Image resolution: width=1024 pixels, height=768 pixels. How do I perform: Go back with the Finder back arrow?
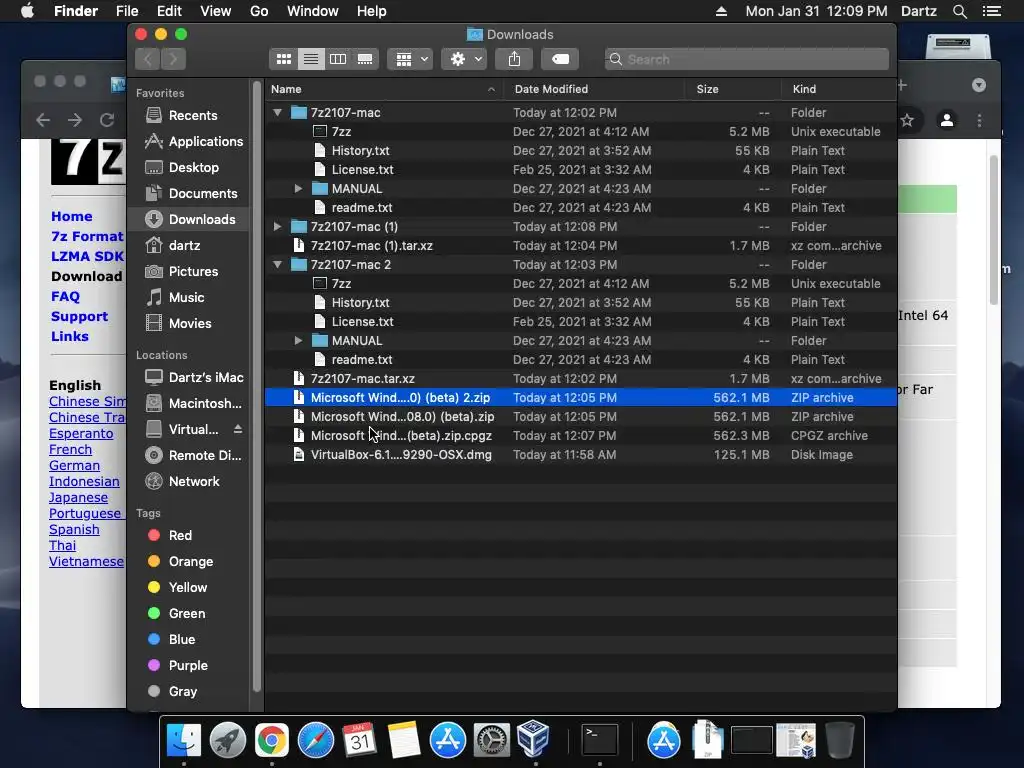pyautogui.click(x=148, y=59)
